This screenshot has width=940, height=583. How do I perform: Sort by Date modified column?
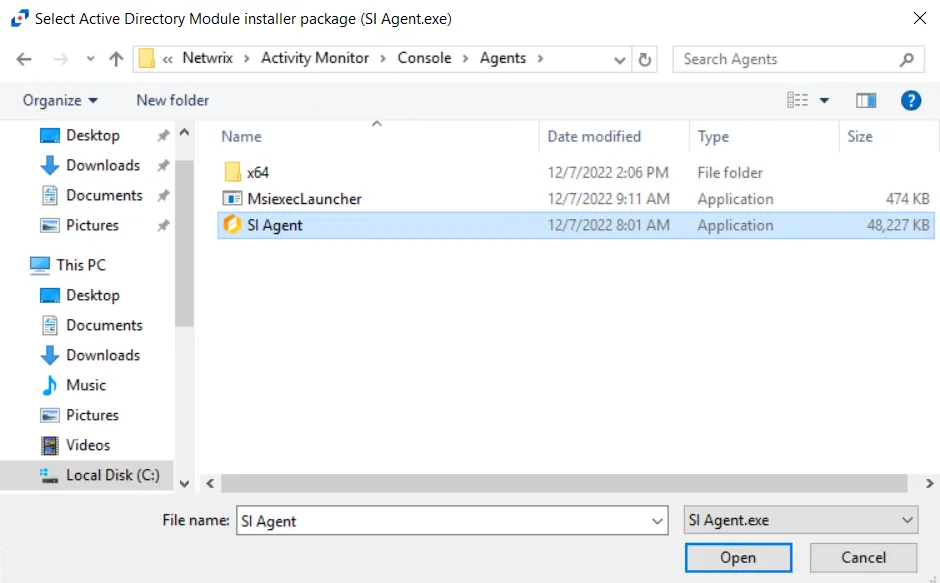point(594,137)
